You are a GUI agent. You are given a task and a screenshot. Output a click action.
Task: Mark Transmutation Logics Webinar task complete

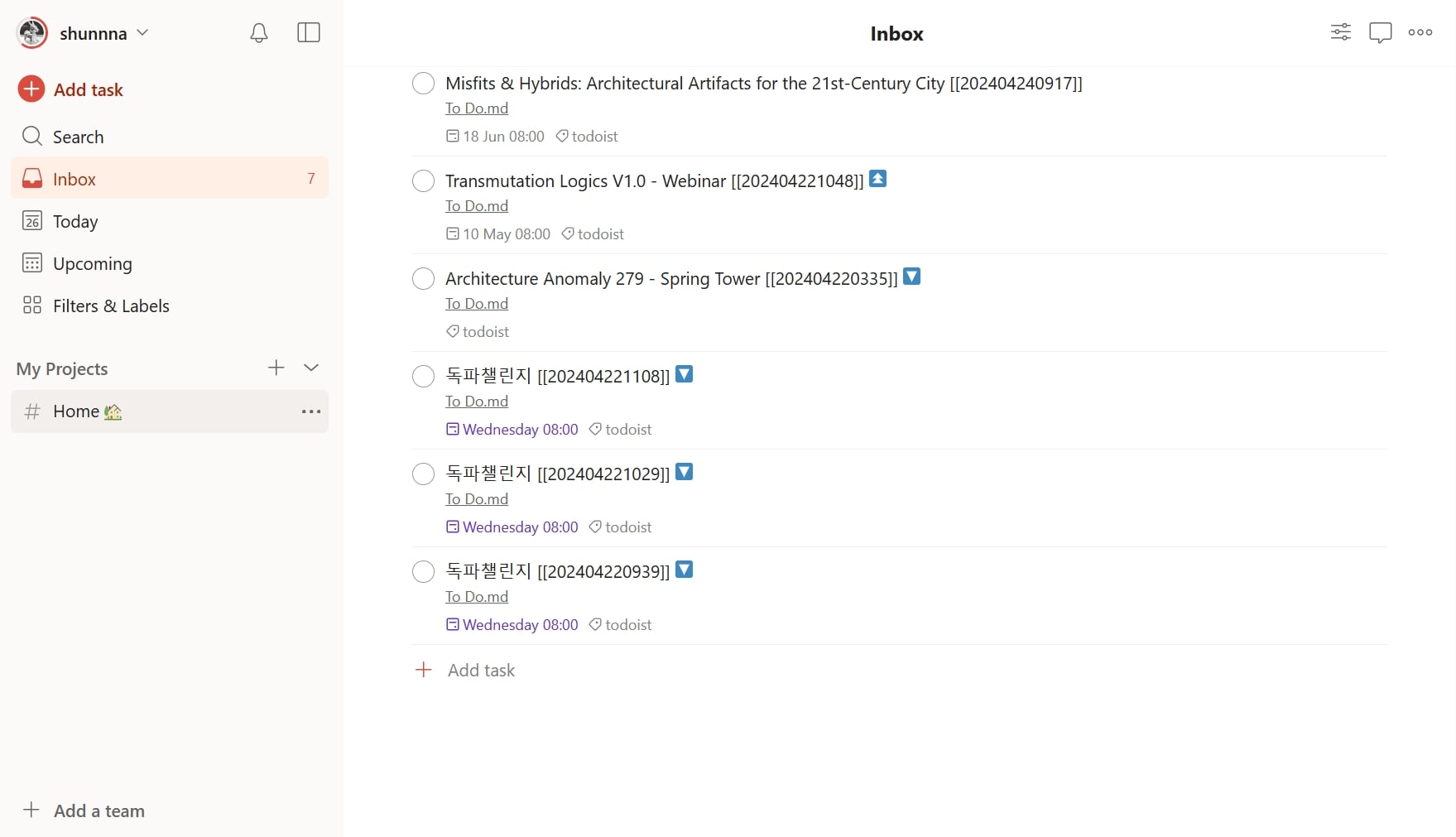423,181
